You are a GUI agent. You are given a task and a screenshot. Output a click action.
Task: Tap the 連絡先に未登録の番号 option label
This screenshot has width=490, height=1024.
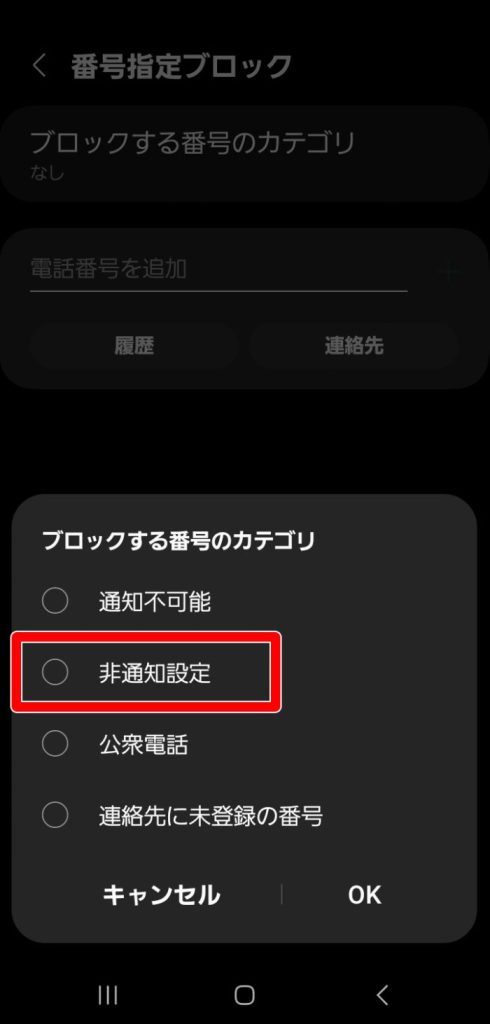point(210,816)
